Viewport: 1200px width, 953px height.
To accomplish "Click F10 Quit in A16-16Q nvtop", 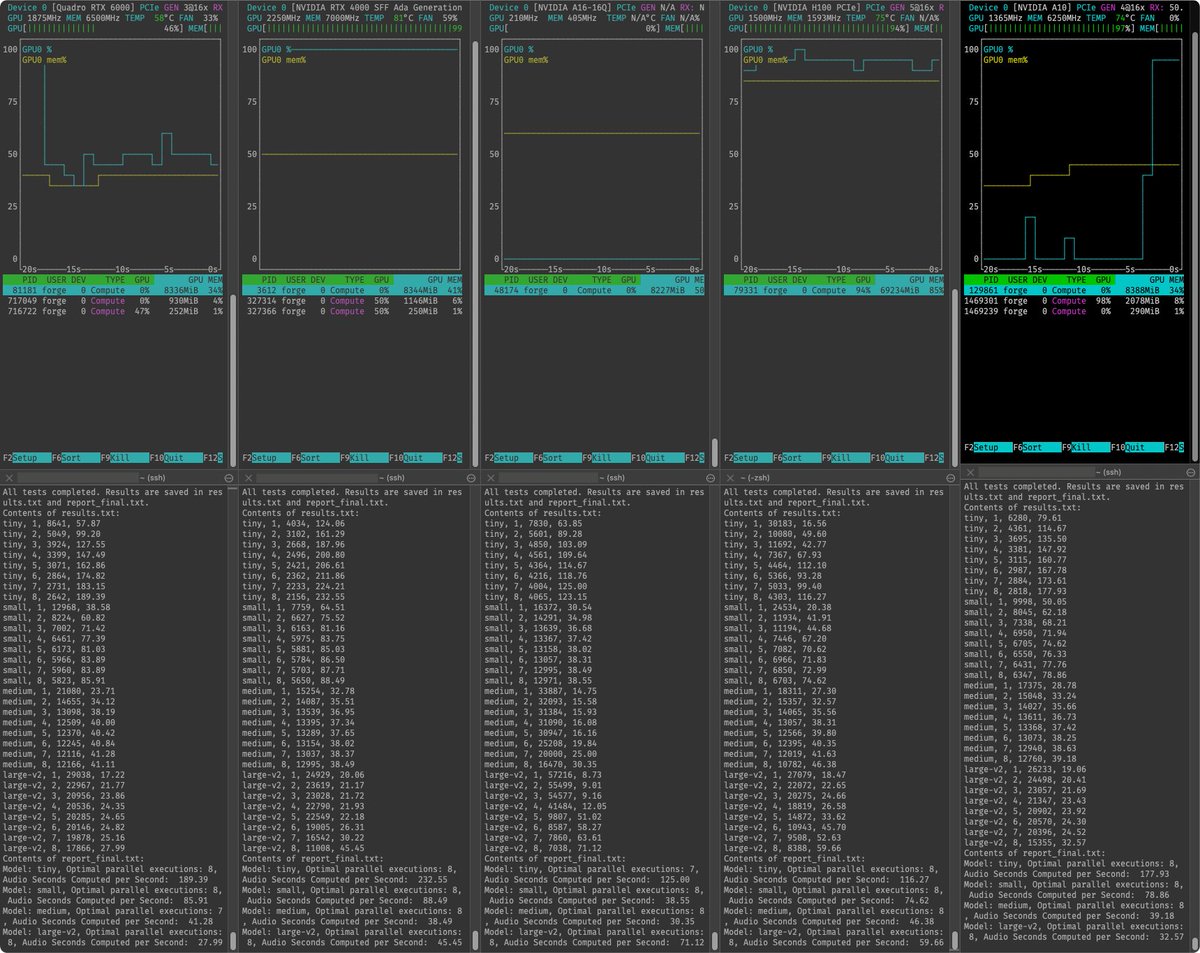I will [x=658, y=458].
